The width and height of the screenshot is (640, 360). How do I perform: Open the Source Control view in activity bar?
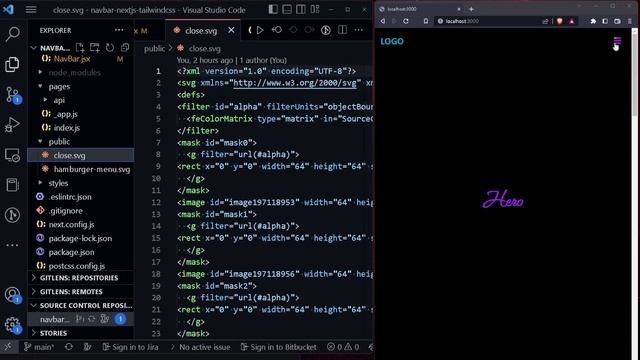(12, 95)
